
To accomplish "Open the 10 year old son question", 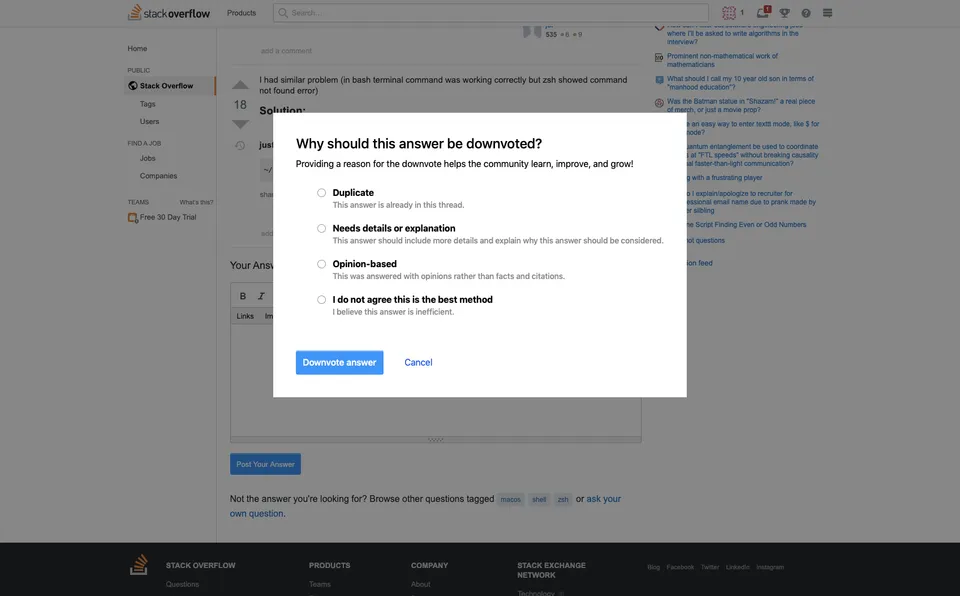I will click(740, 83).
